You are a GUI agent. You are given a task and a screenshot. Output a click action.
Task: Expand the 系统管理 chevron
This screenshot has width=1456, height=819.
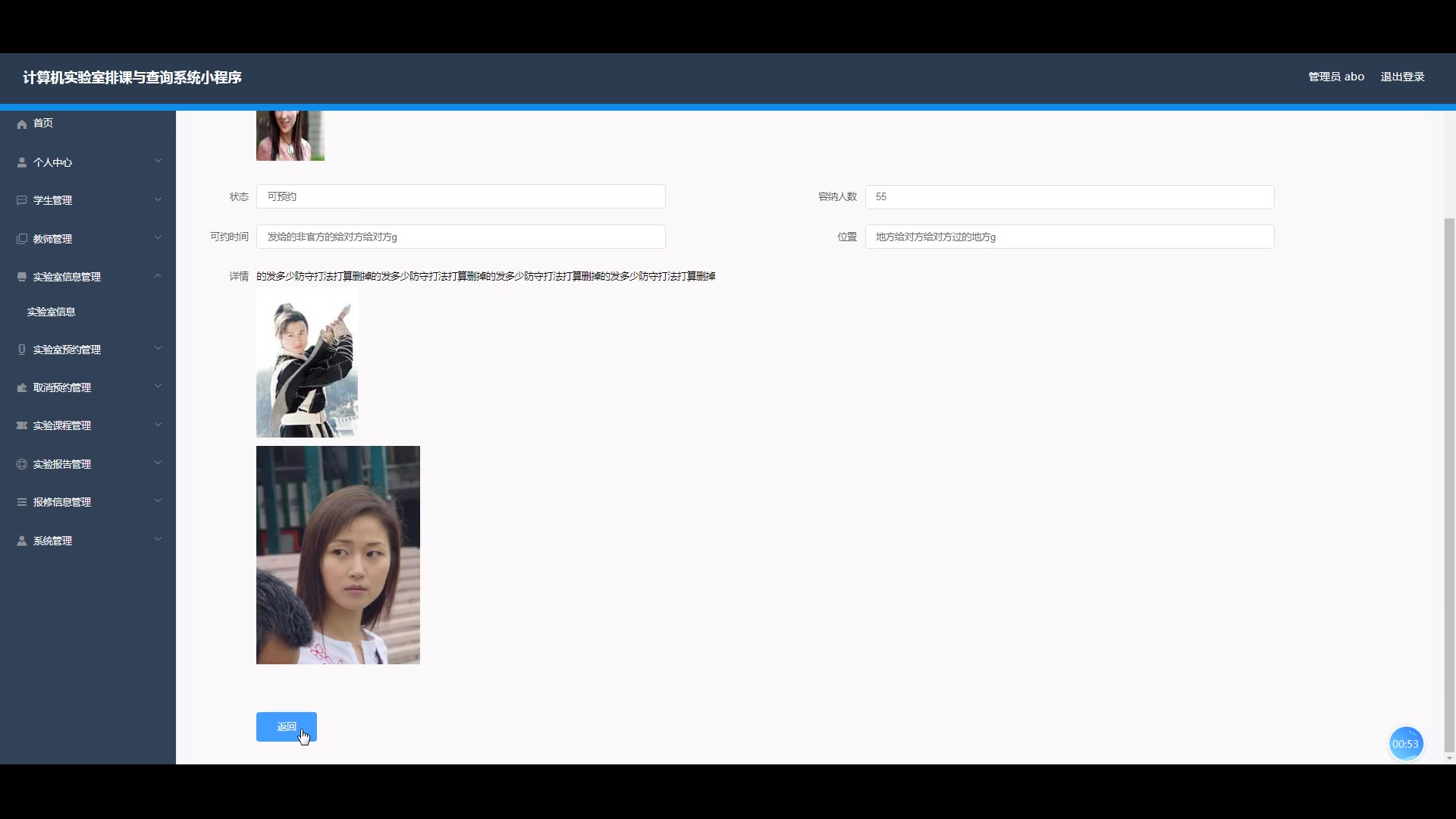[x=158, y=539]
